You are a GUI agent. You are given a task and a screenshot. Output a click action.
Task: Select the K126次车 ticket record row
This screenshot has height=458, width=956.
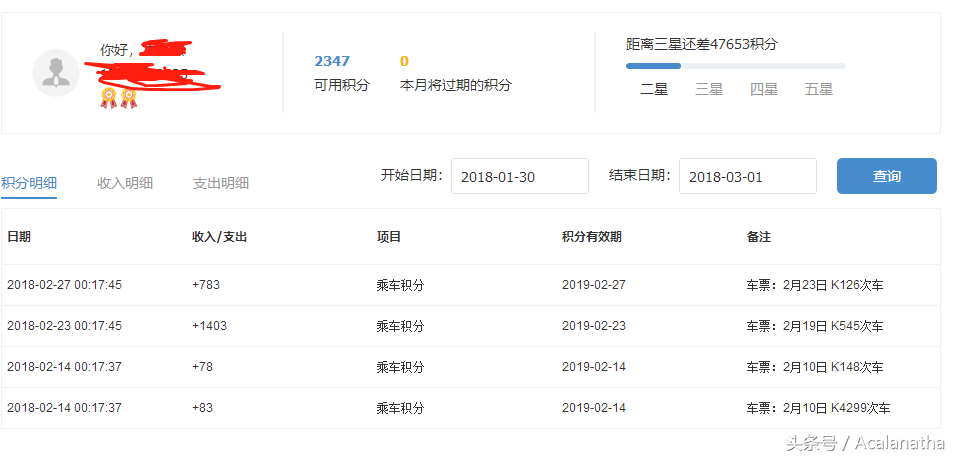coord(470,285)
